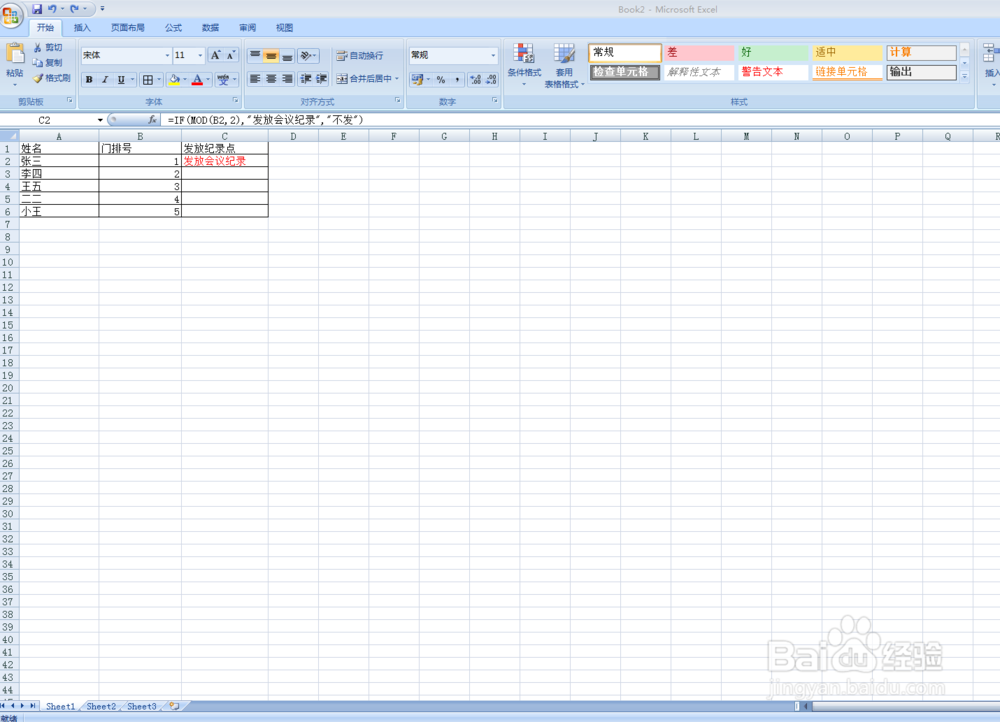Viewport: 1000px width, 722px height.
Task: Apply cell borders from the font group
Action: [x=148, y=80]
